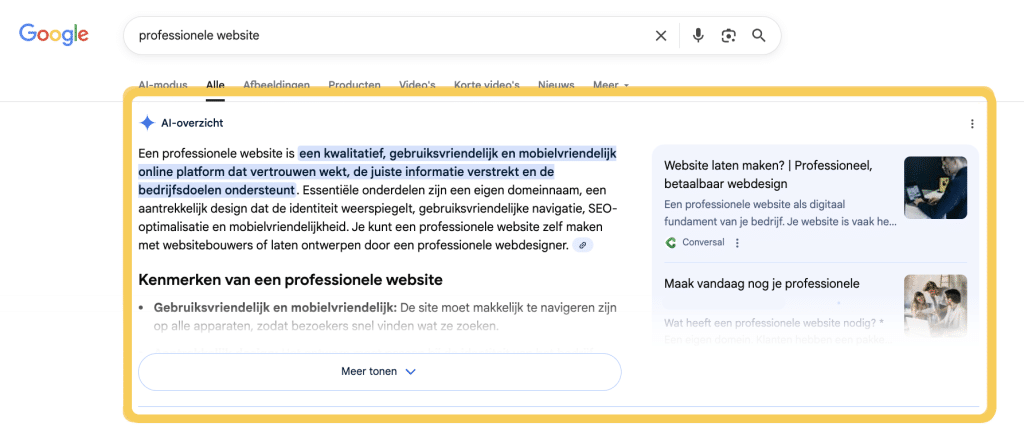Click the Conversal favicon icon

point(670,242)
